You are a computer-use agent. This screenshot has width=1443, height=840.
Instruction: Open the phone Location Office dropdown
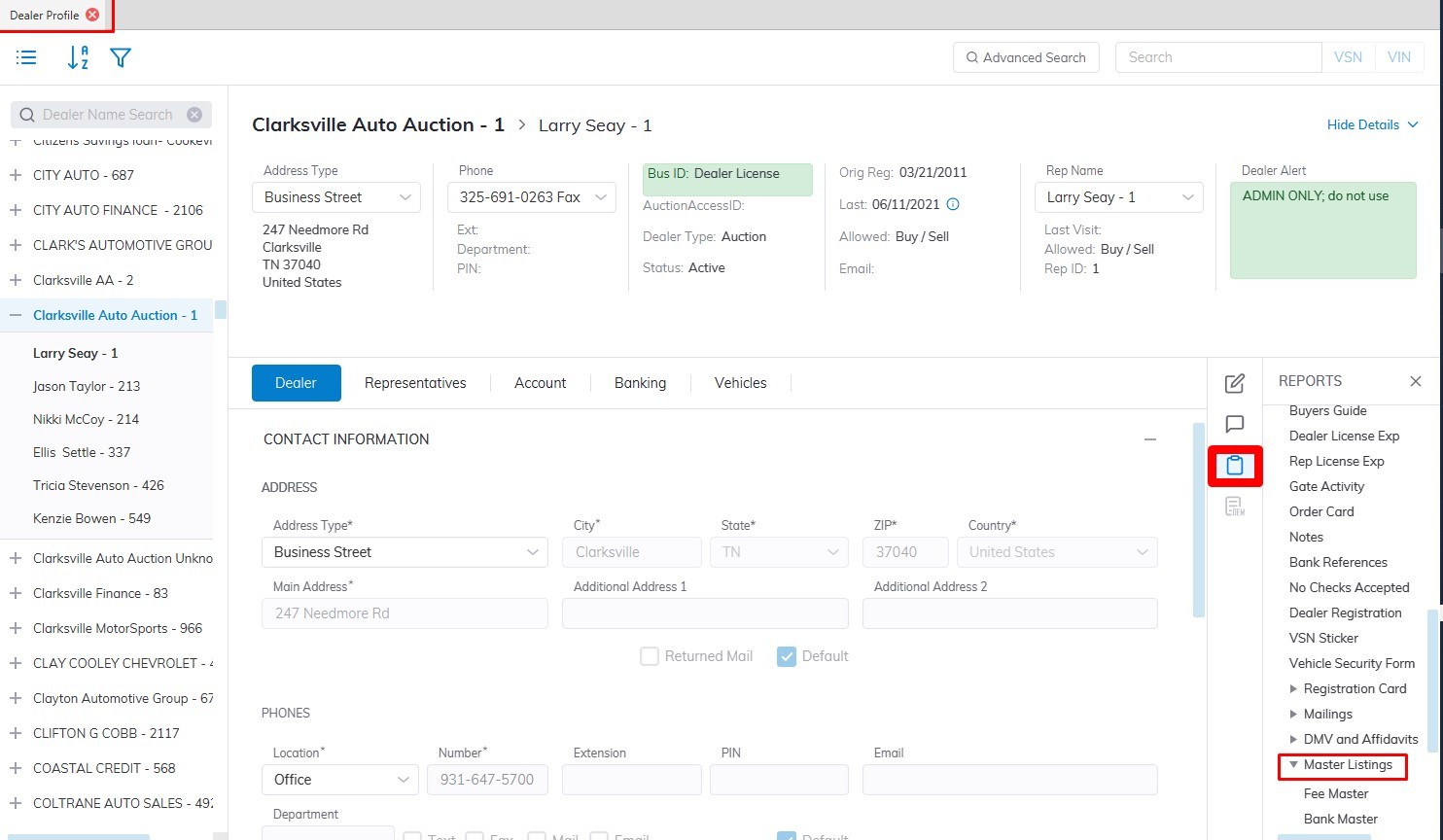[339, 780]
